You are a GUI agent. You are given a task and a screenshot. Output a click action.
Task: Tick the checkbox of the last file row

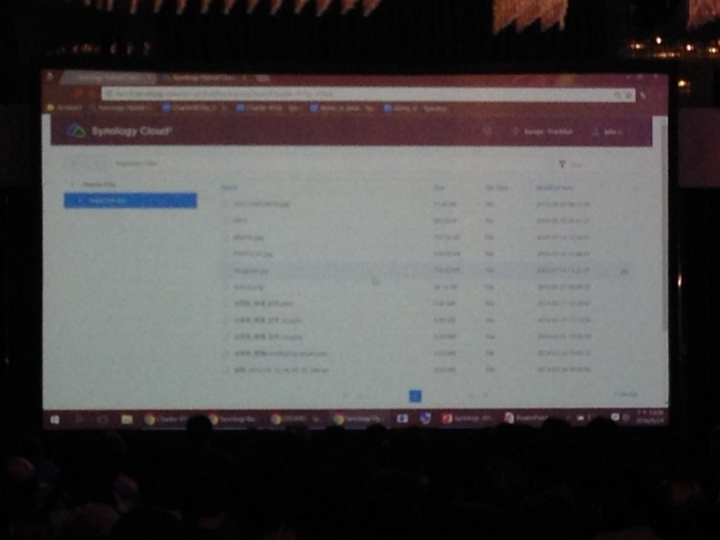click(225, 370)
